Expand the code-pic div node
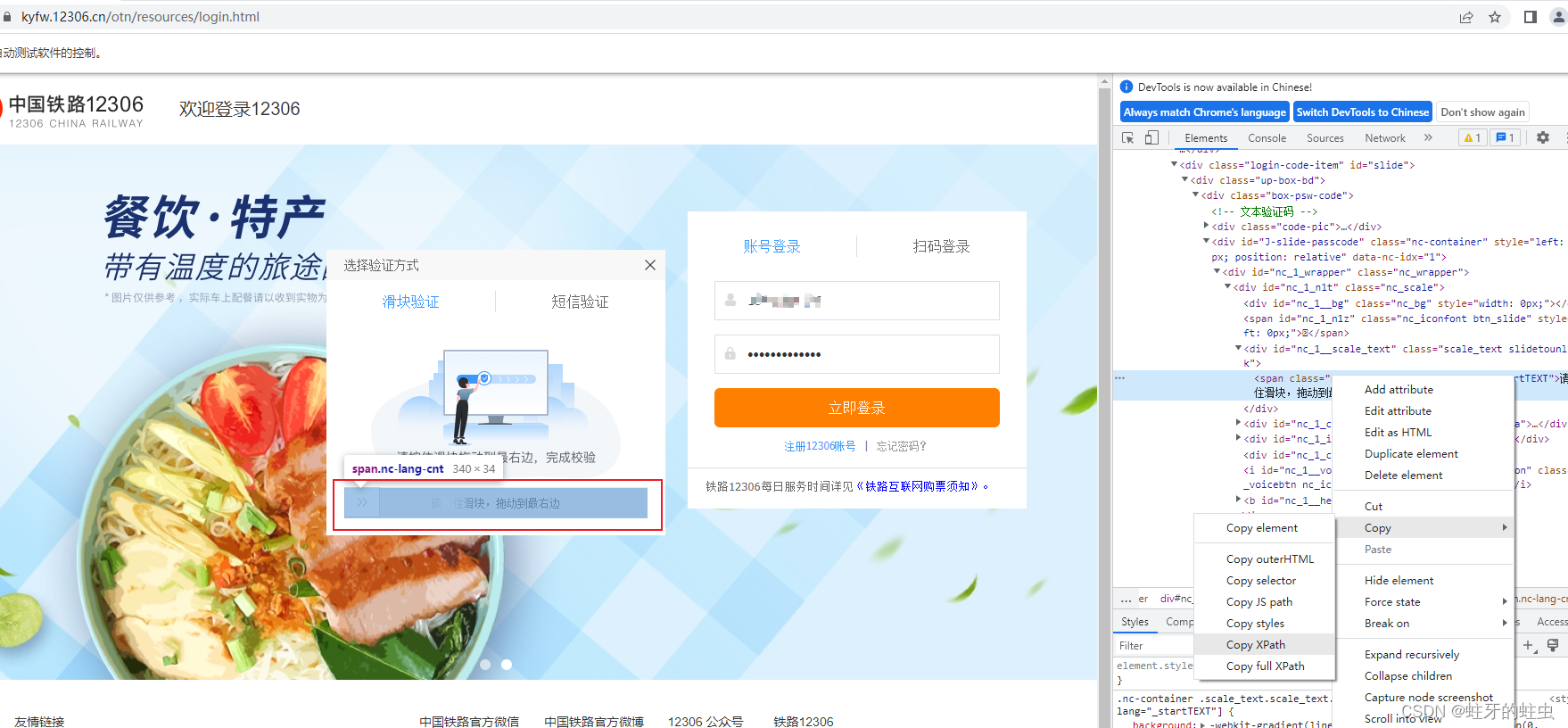 coord(1206,227)
